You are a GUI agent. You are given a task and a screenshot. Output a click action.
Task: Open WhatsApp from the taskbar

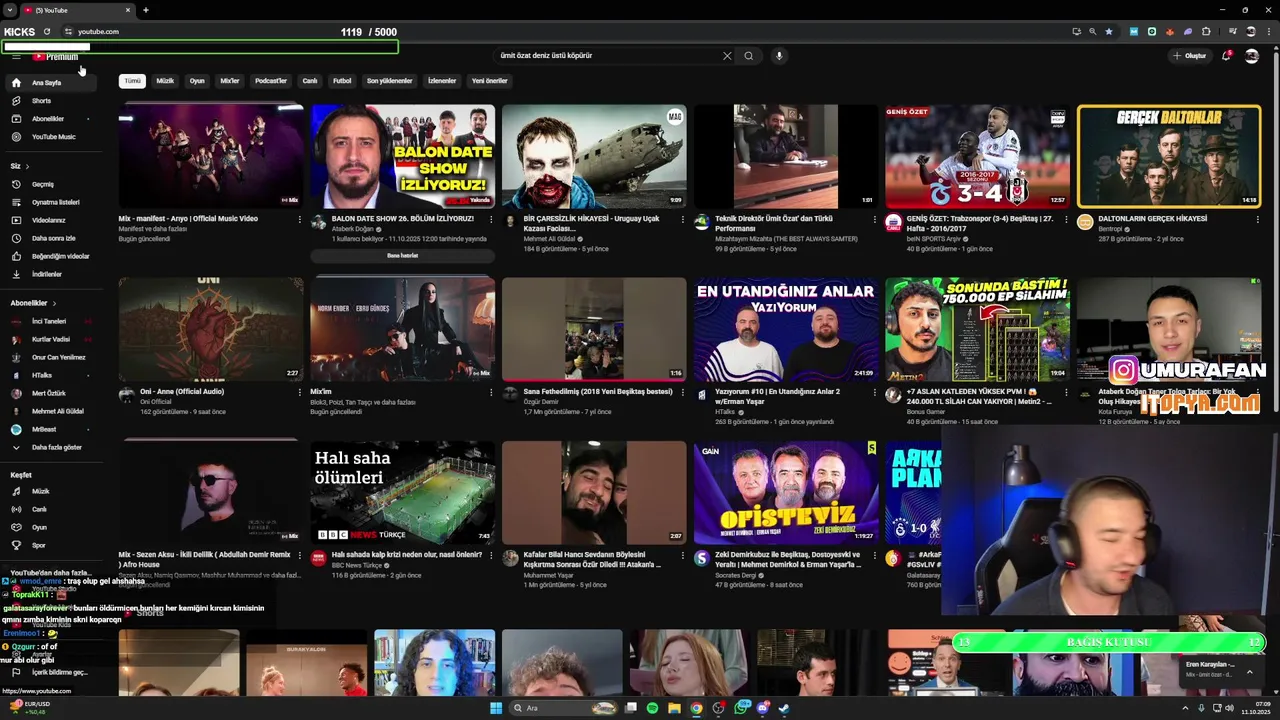pyautogui.click(x=740, y=708)
